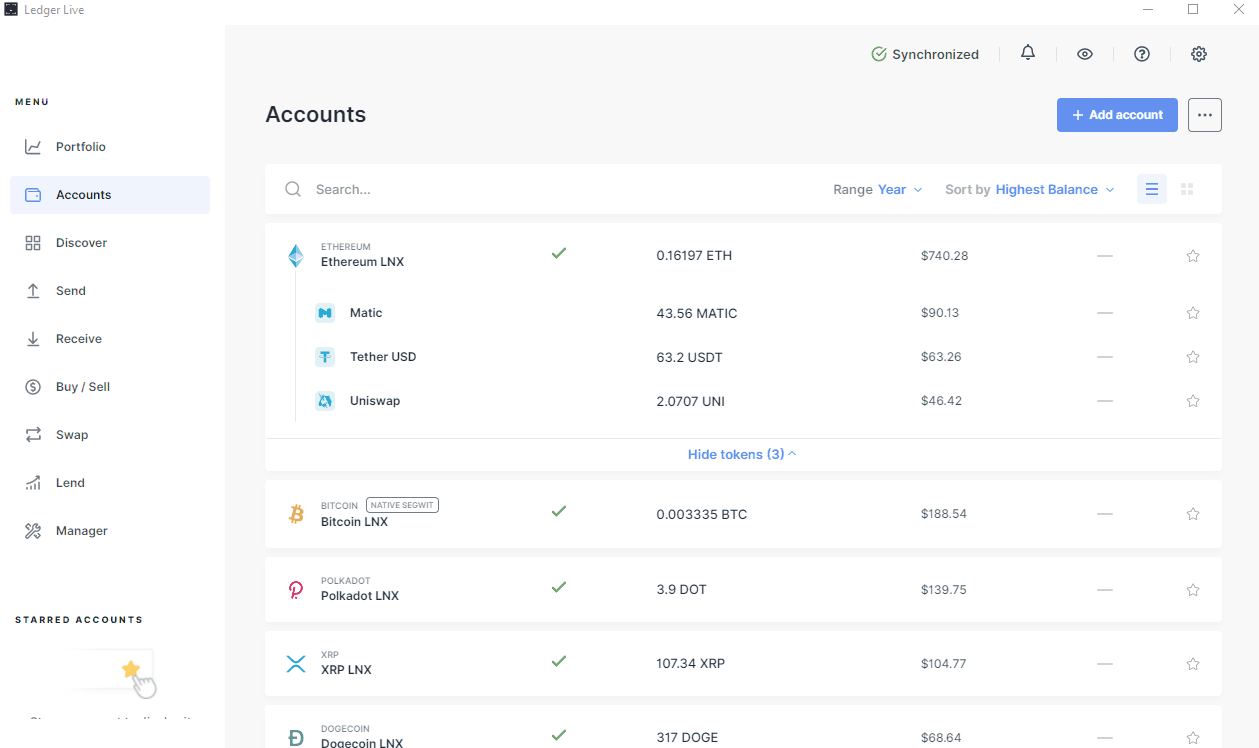The image size is (1259, 748).
Task: Click the Buy / Sell dollar icon
Action: click(33, 387)
